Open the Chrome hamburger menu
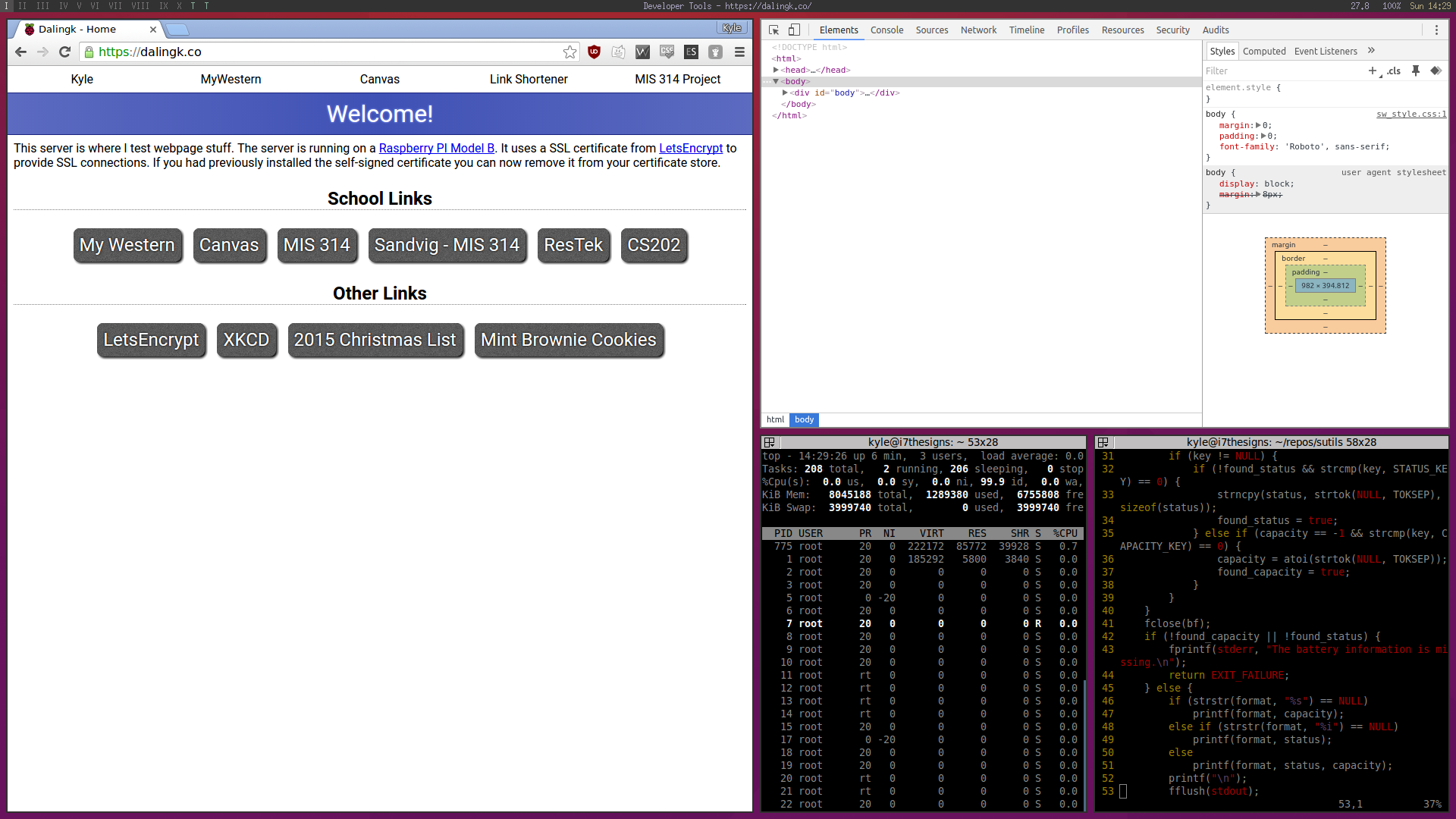Image resolution: width=1456 pixels, height=819 pixels. (739, 52)
